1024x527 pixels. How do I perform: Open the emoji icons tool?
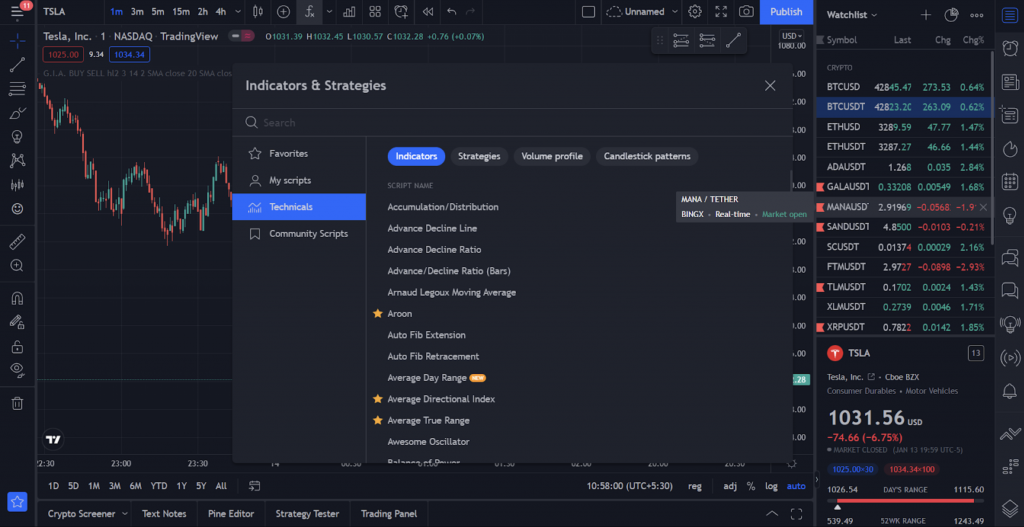pos(18,209)
